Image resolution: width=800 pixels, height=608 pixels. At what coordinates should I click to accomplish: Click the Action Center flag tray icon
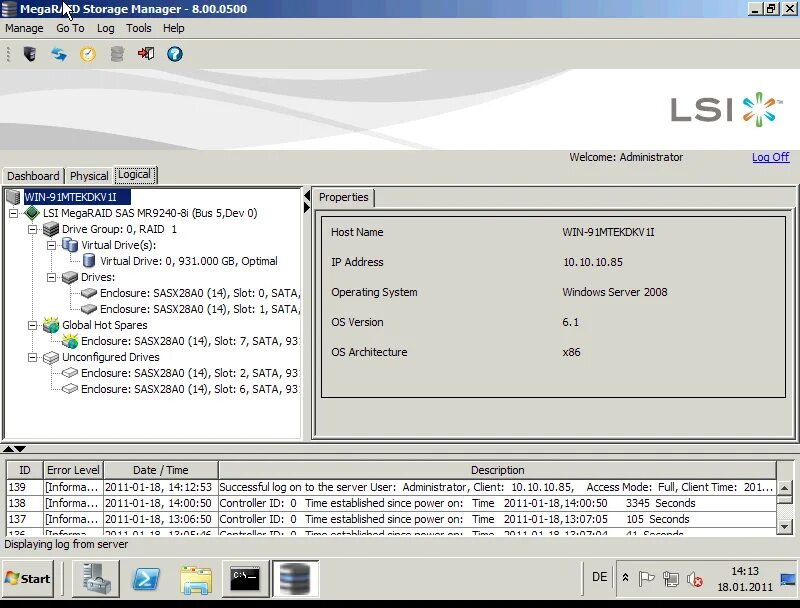pyautogui.click(x=646, y=578)
